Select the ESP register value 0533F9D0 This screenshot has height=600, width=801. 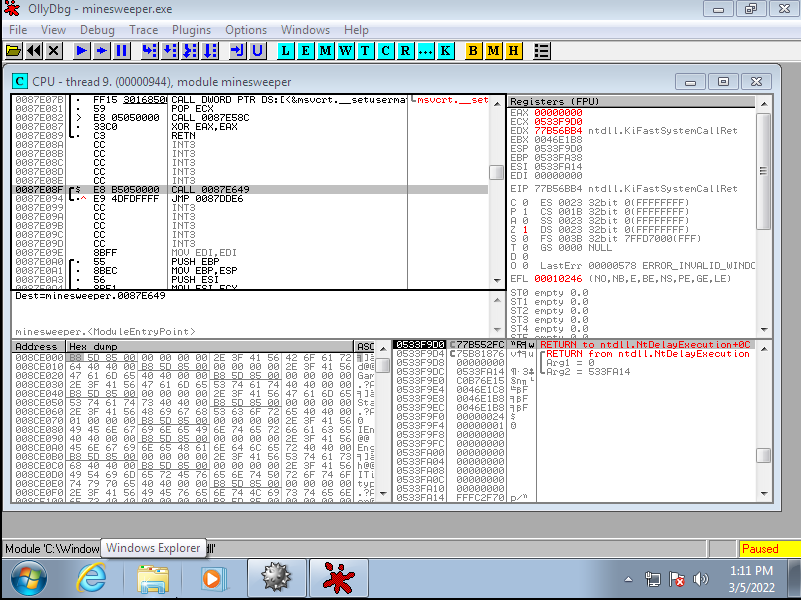coord(558,149)
